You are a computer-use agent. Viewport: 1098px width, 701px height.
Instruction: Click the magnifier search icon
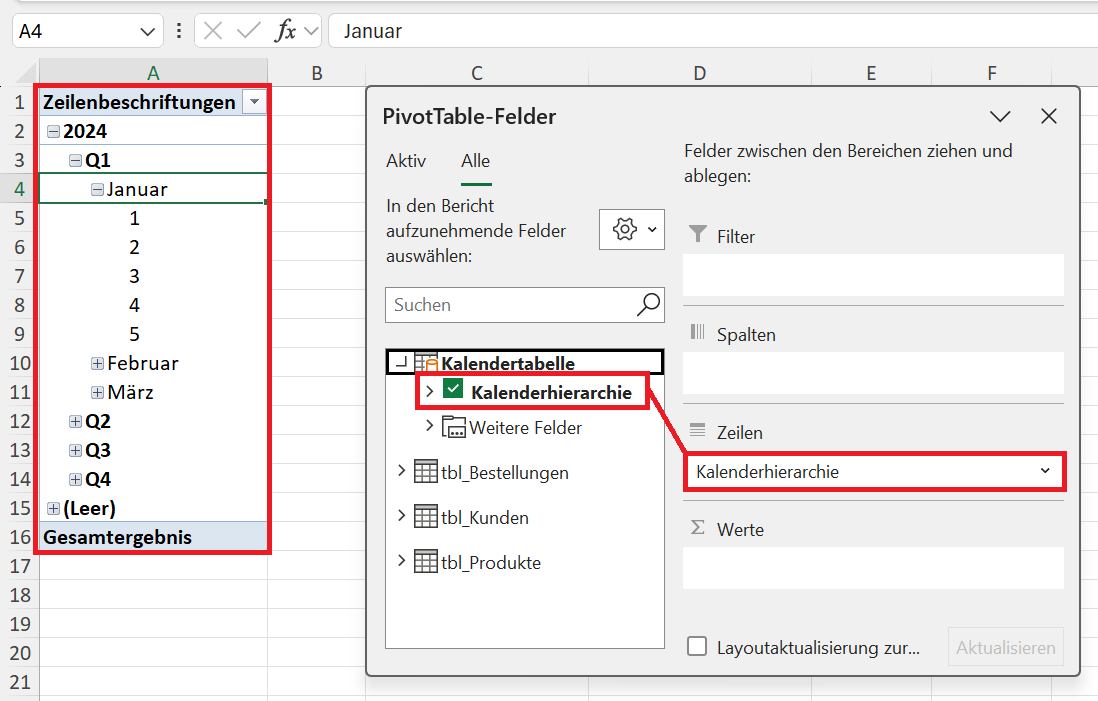648,305
